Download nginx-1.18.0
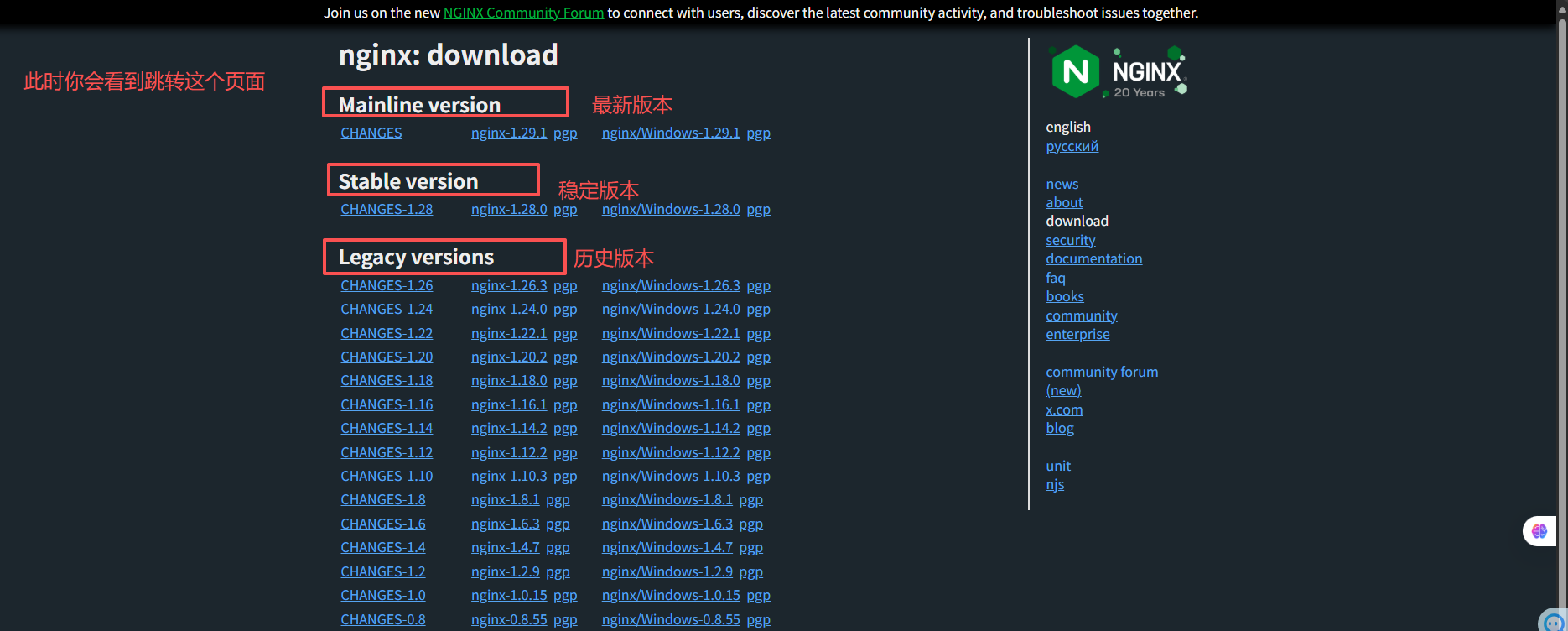Screen dimensions: 1568x631 pos(509,380)
